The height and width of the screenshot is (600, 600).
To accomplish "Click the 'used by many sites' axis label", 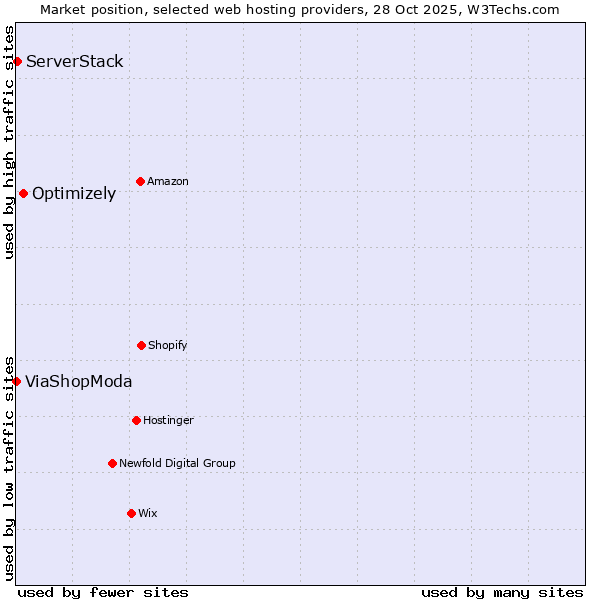I will pyautogui.click(x=502, y=592).
